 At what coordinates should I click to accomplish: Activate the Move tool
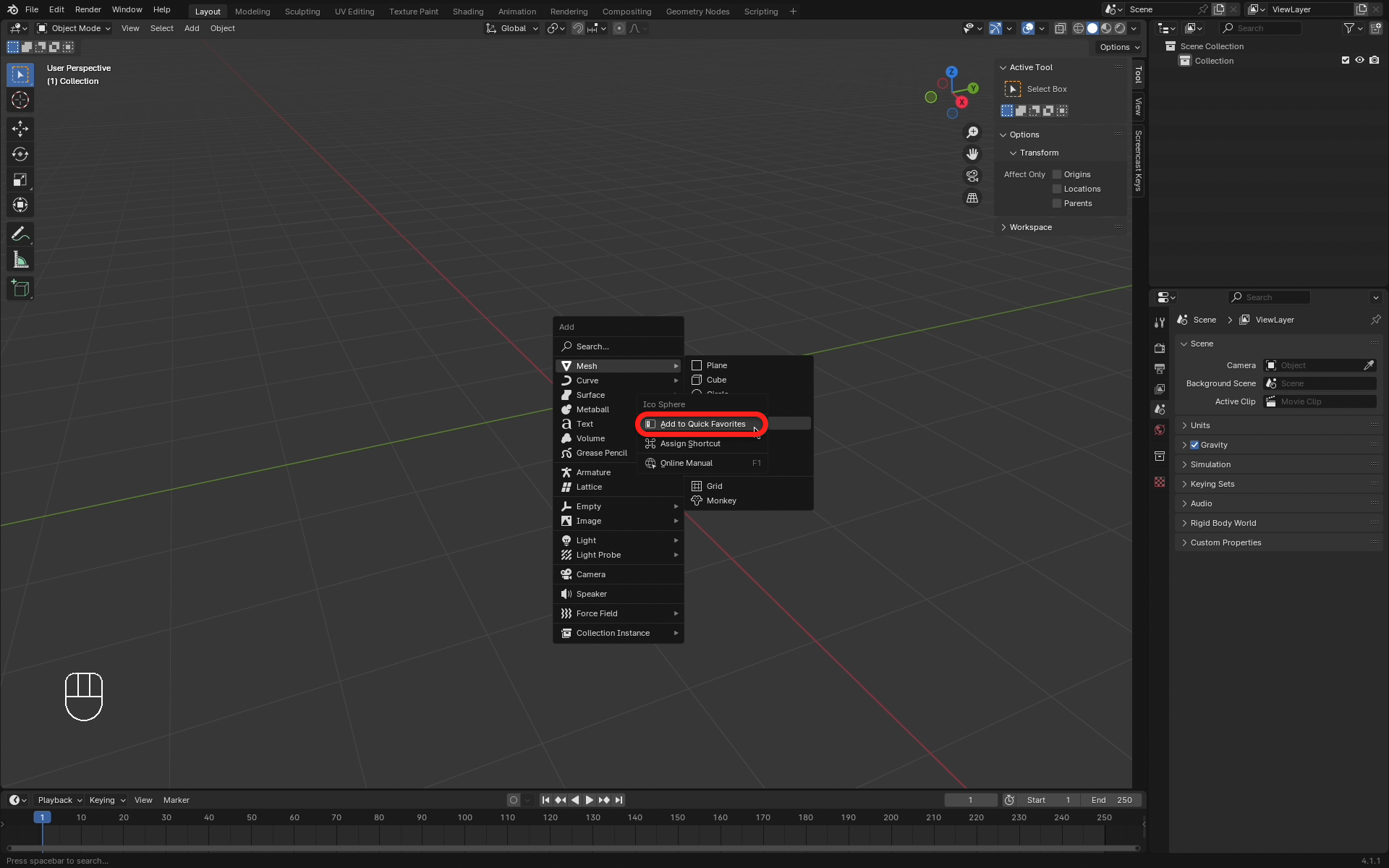(x=20, y=129)
